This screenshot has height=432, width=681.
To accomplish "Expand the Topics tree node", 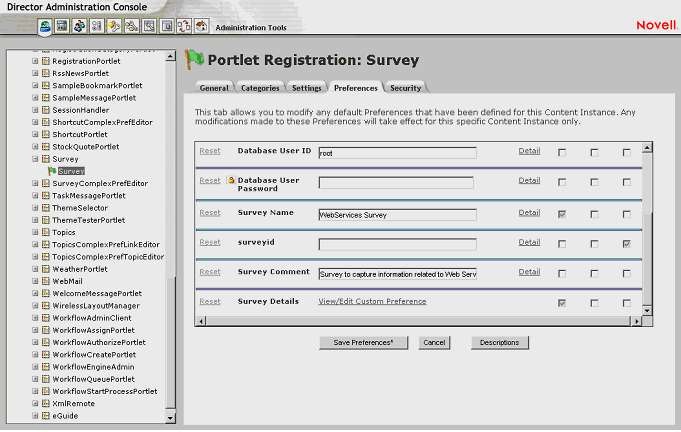I will pyautogui.click(x=35, y=232).
